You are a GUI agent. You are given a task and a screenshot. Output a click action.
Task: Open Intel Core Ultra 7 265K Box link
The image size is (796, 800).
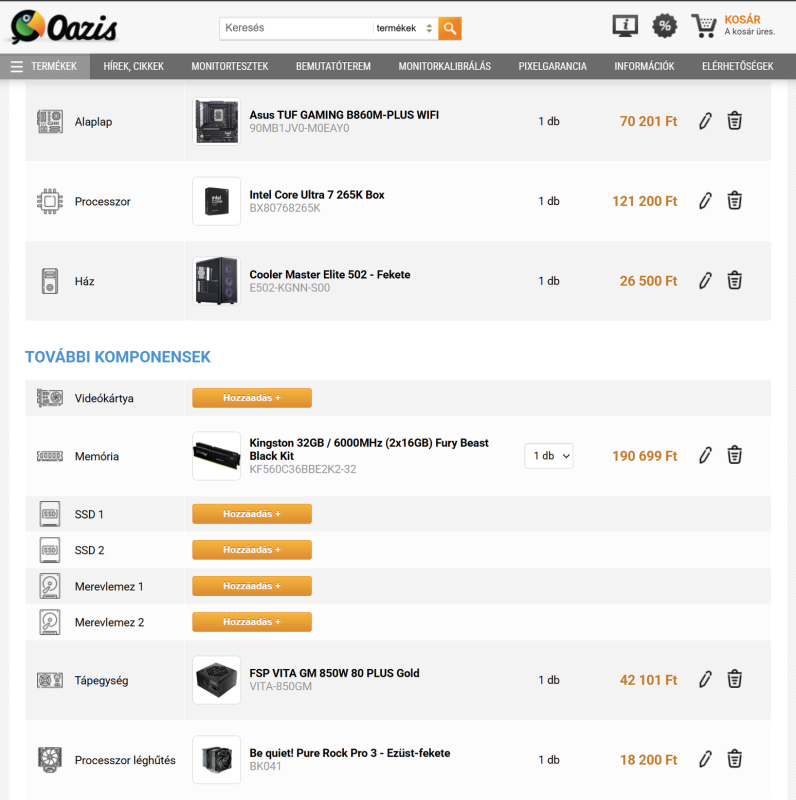(x=317, y=195)
